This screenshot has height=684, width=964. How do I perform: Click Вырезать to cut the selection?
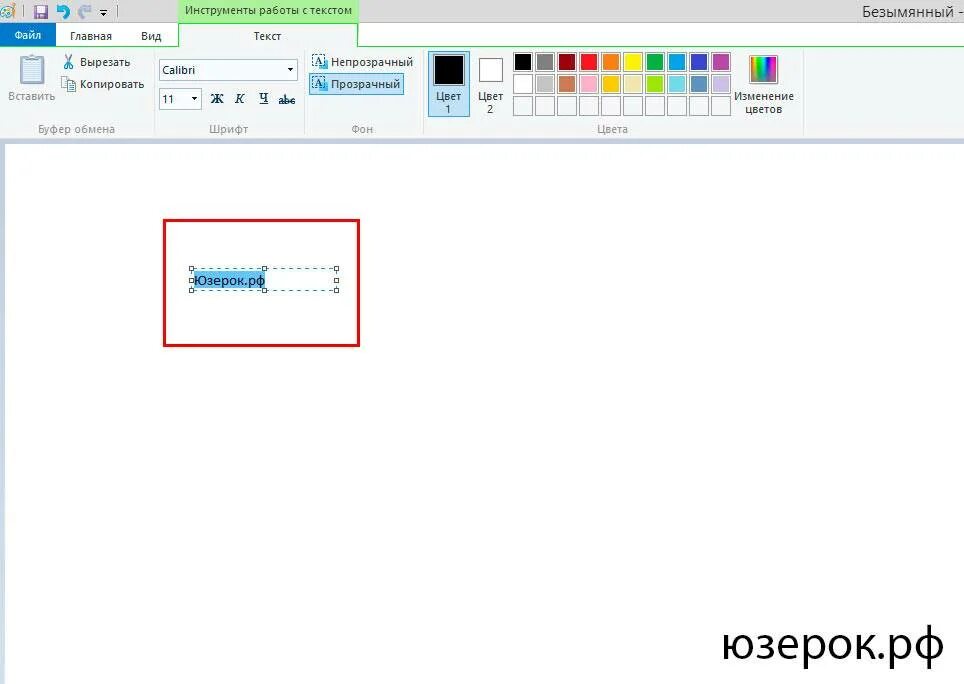(97, 61)
